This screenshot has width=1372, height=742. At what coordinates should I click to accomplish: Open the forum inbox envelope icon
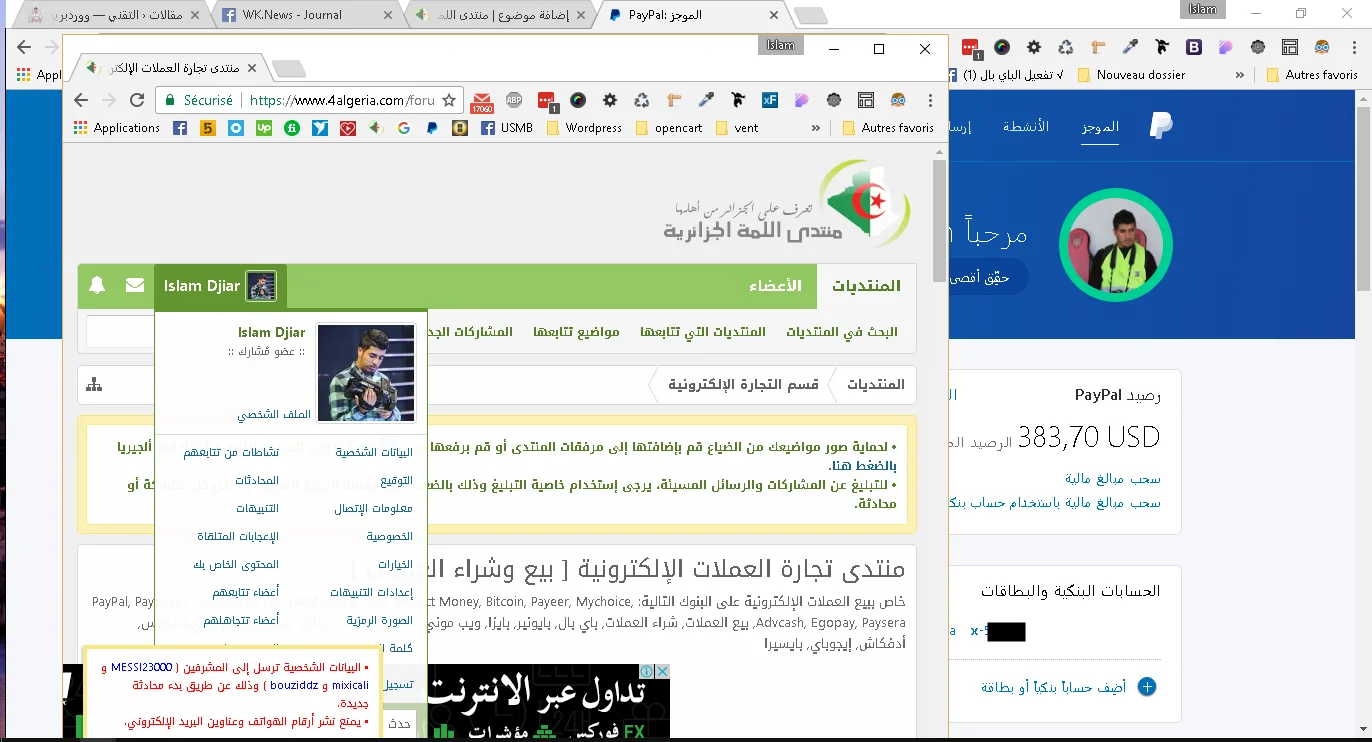135,286
